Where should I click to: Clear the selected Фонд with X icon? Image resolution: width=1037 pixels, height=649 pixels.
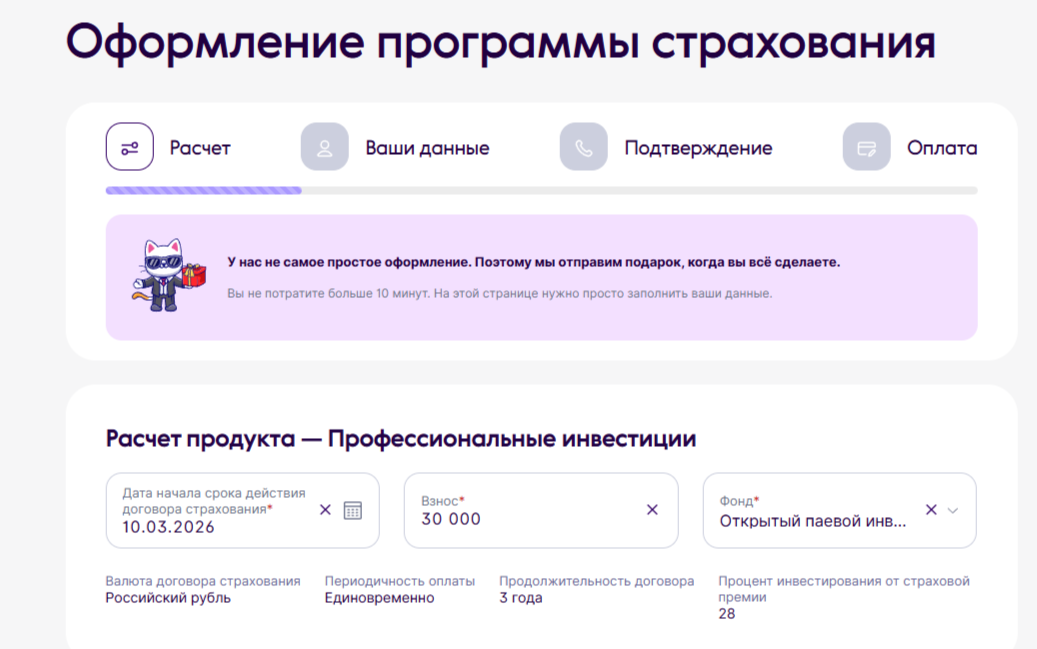[931, 510]
